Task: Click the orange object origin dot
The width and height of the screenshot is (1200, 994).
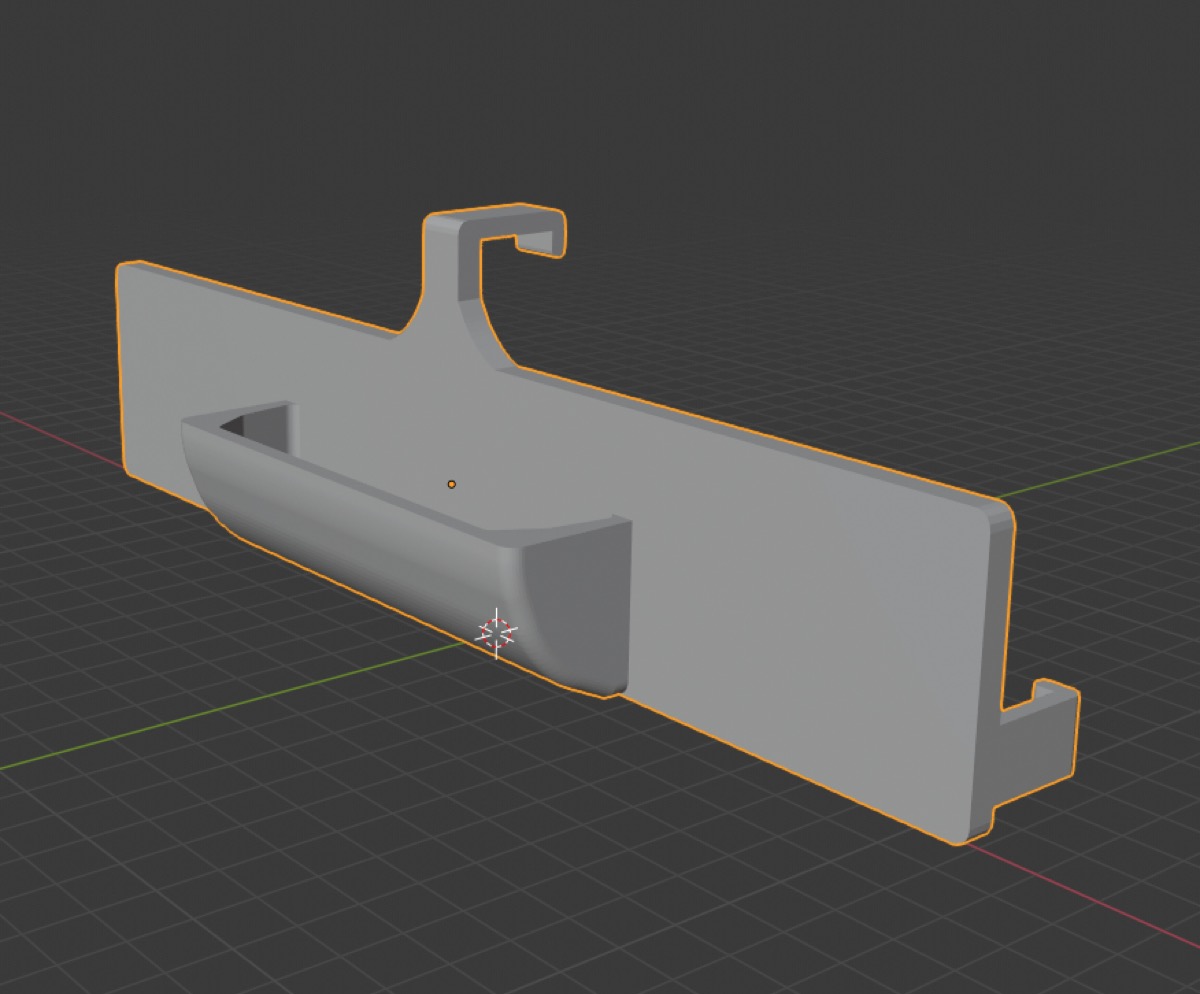Action: pyautogui.click(x=452, y=484)
